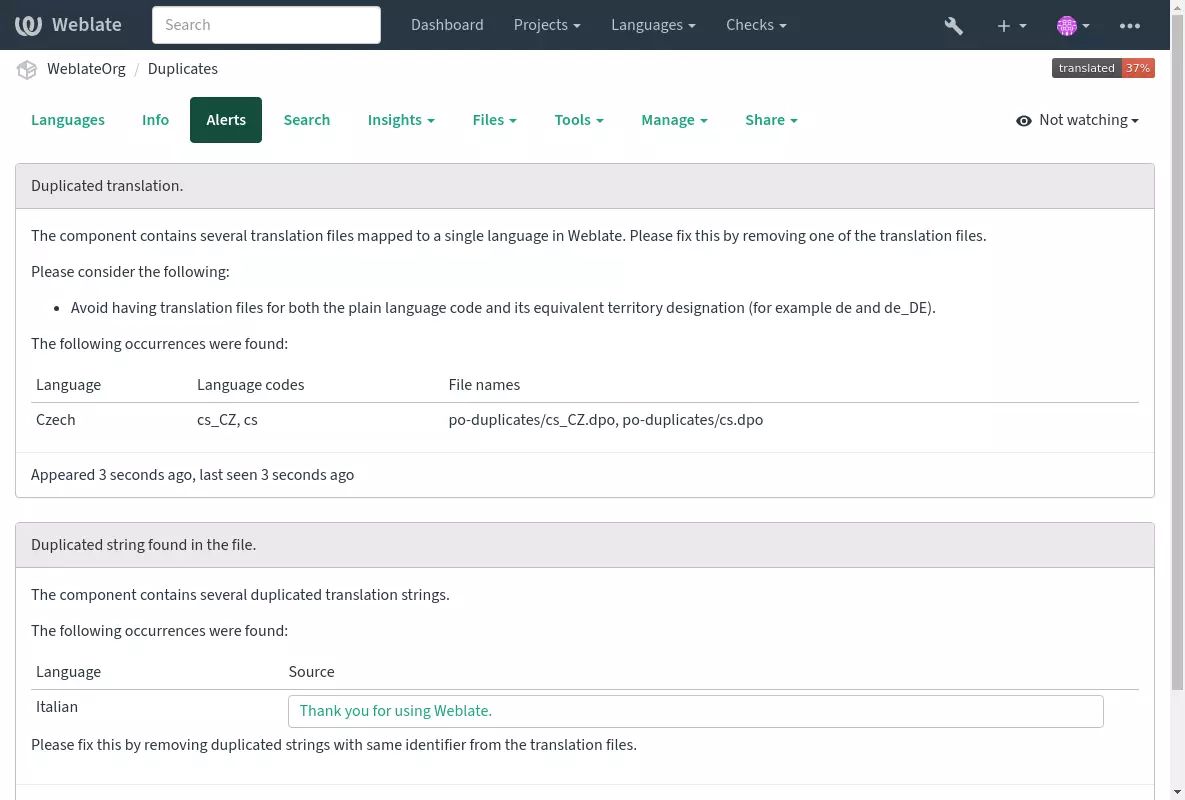1185x800 pixels.
Task: Switch to the Info tab
Action: tap(155, 120)
